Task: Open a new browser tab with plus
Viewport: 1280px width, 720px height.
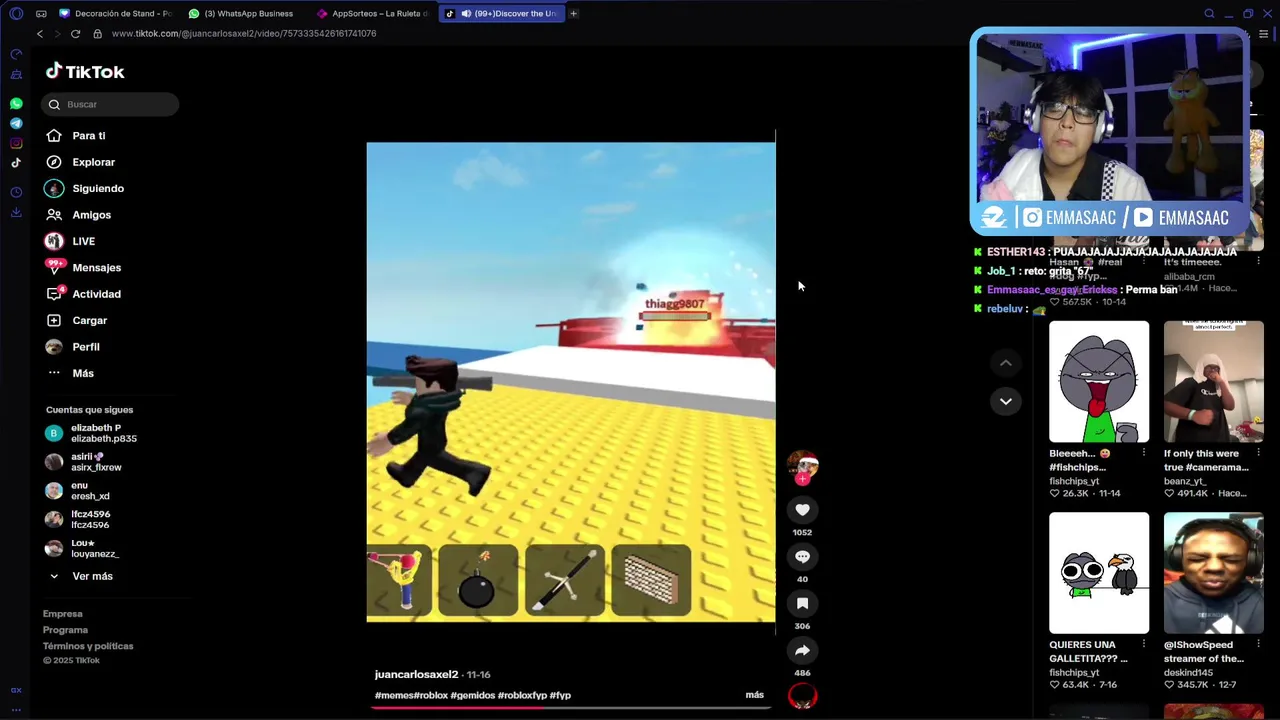Action: (573, 13)
